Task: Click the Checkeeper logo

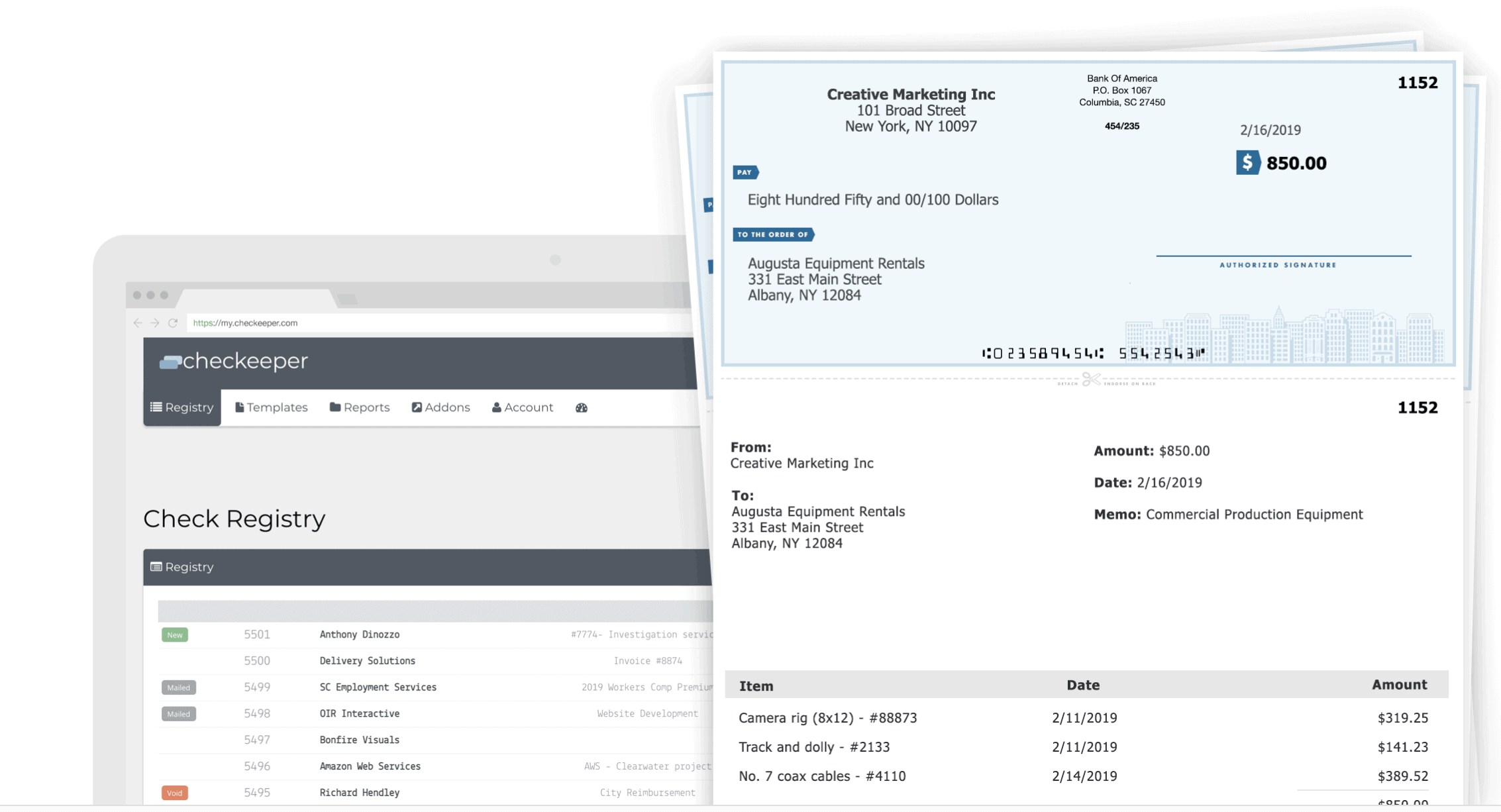Action: pyautogui.click(x=234, y=361)
